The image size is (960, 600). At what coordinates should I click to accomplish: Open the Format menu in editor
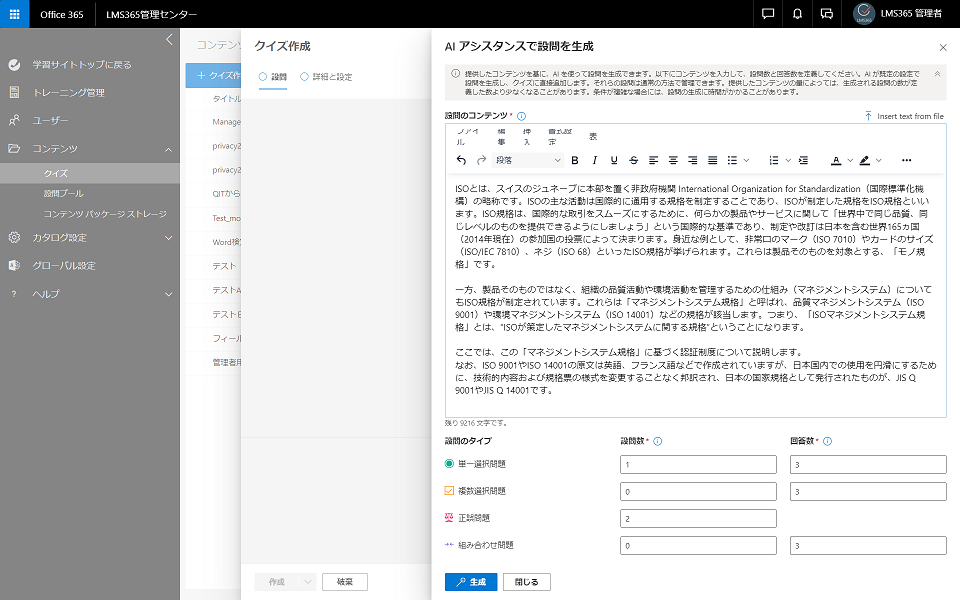560,137
